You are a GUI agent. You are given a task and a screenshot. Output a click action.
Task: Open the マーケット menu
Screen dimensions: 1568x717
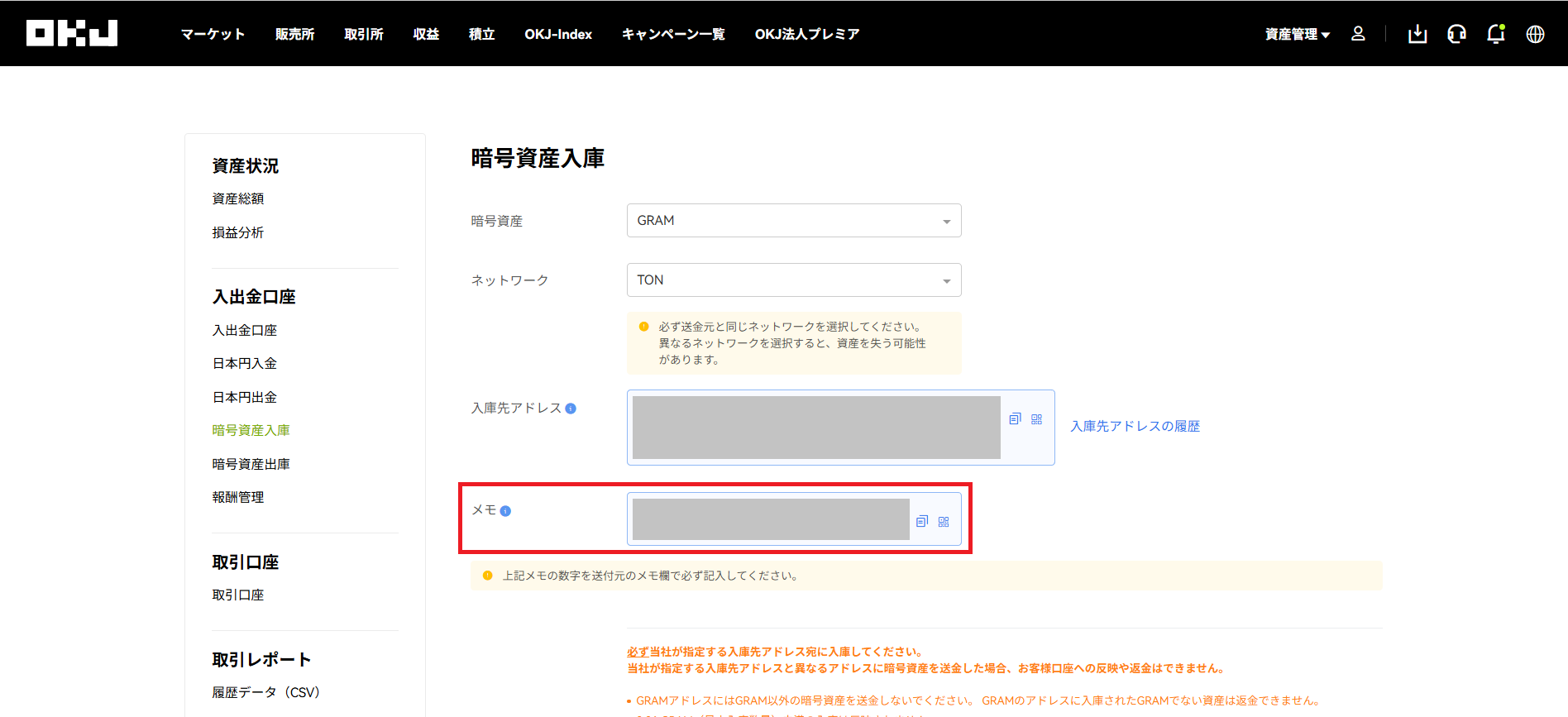213,34
